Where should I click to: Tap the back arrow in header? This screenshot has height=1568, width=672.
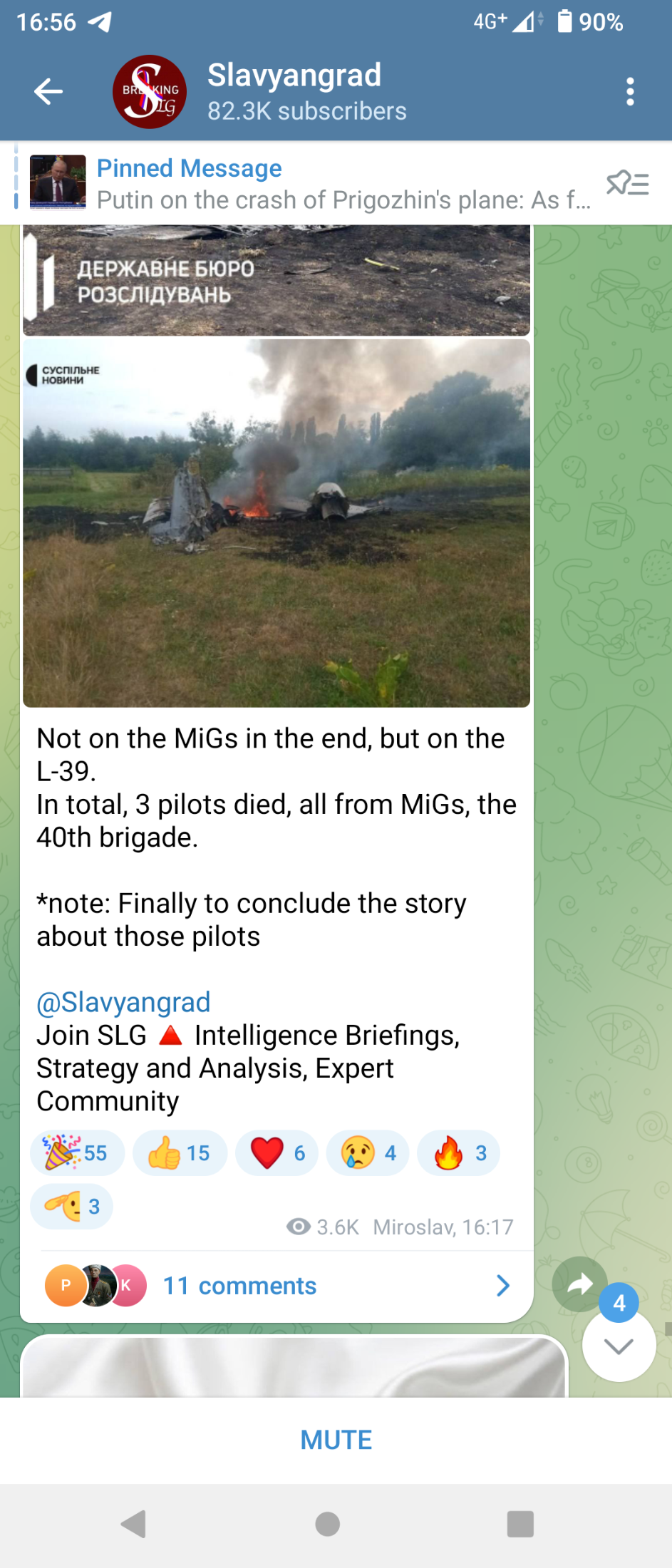(x=48, y=92)
